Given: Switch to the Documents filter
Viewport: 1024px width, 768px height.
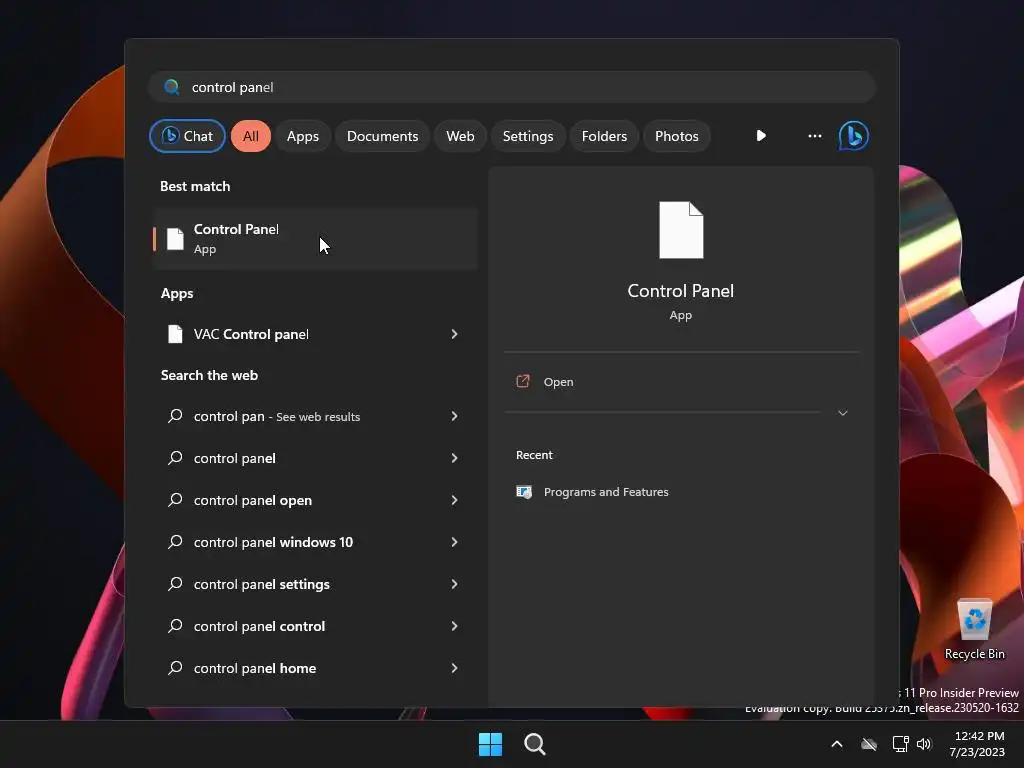Looking at the screenshot, I should click(382, 136).
